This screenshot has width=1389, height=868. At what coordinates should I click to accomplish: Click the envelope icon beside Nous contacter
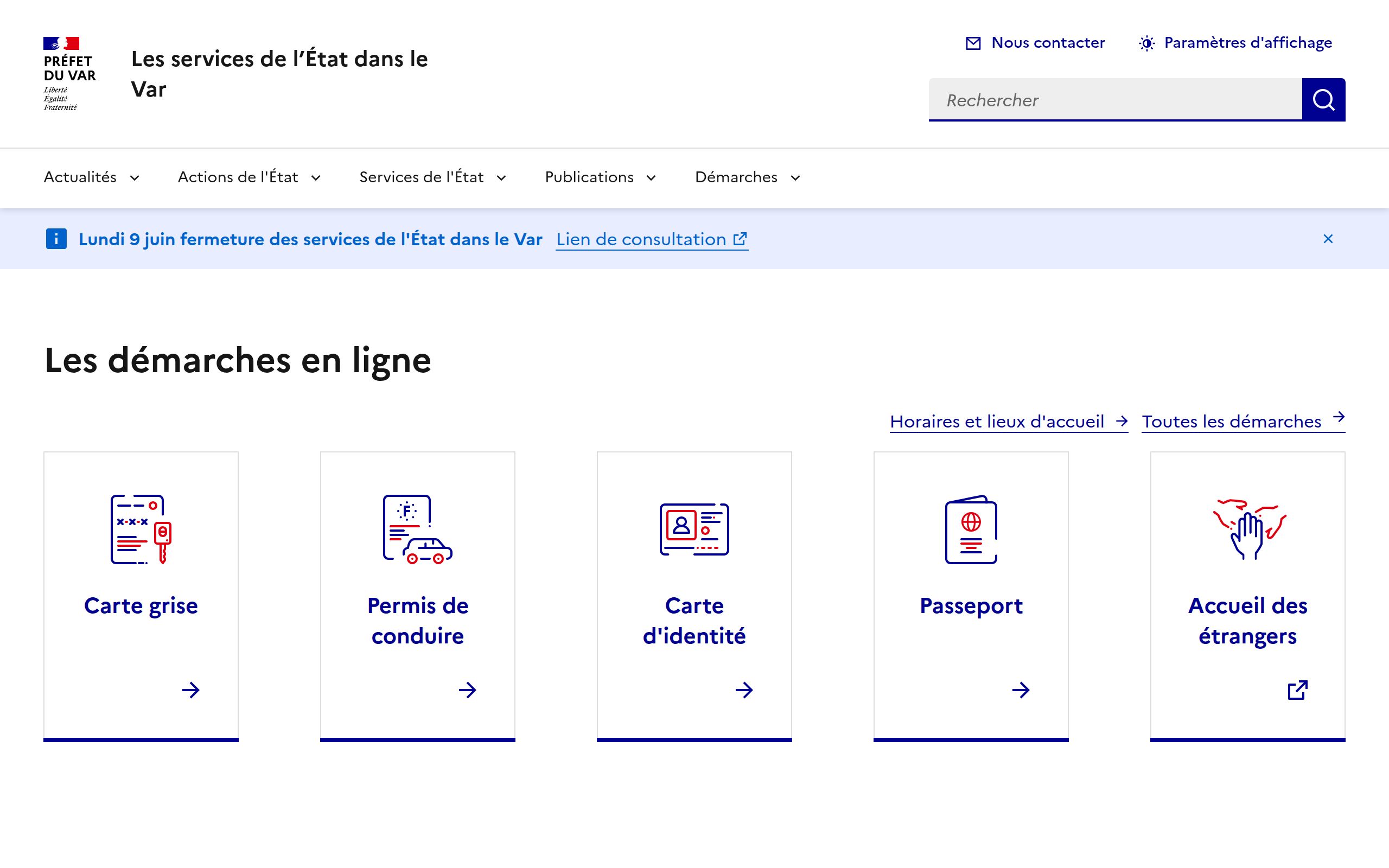[973, 43]
